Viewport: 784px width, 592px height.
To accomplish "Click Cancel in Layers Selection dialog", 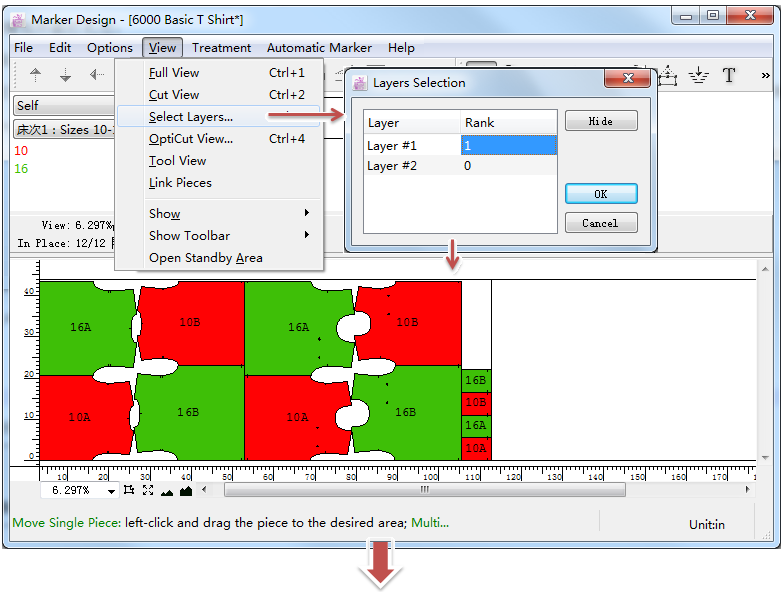I will tap(601, 223).
